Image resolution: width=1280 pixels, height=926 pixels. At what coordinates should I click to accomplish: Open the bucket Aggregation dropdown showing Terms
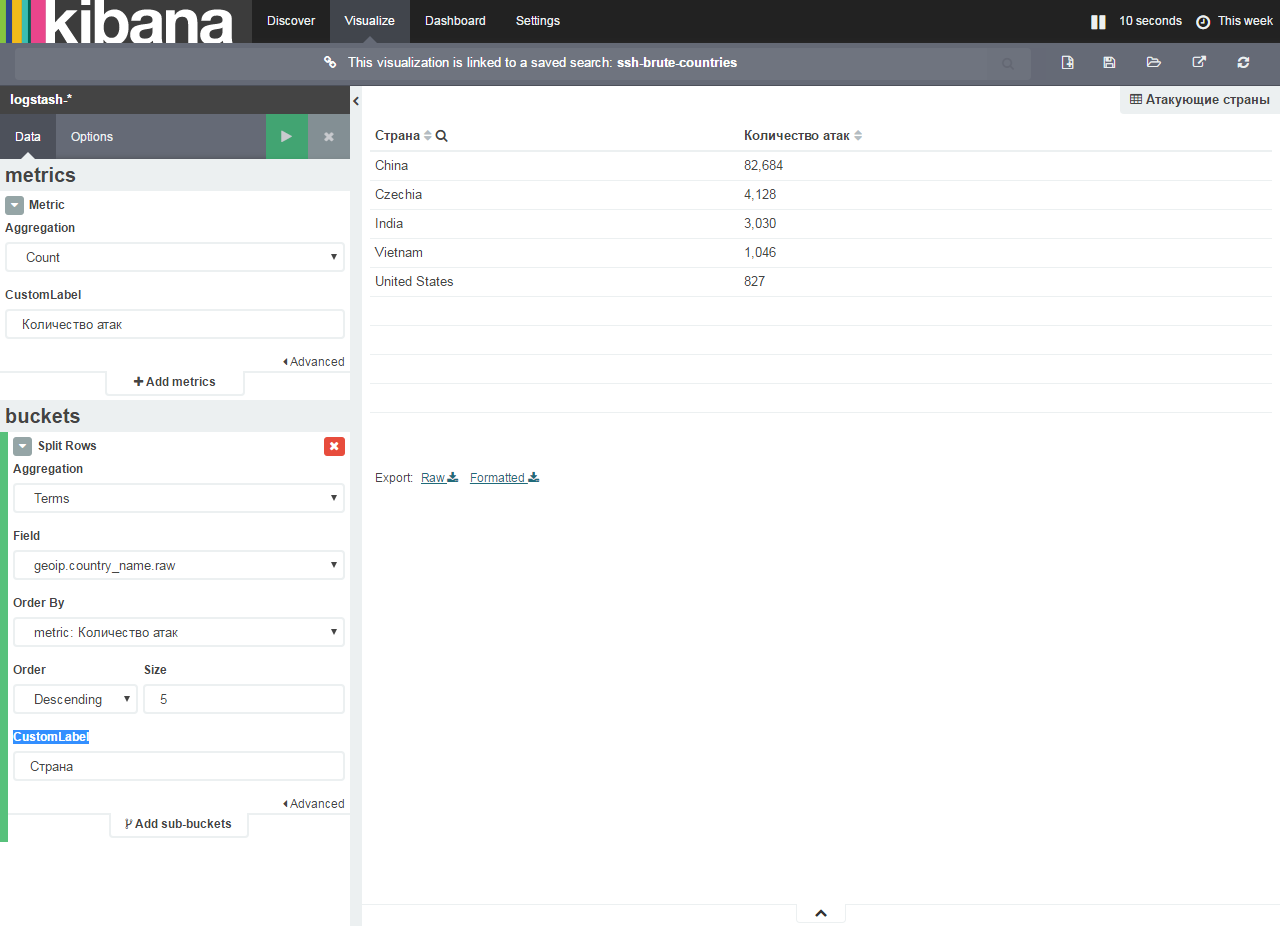coord(179,498)
